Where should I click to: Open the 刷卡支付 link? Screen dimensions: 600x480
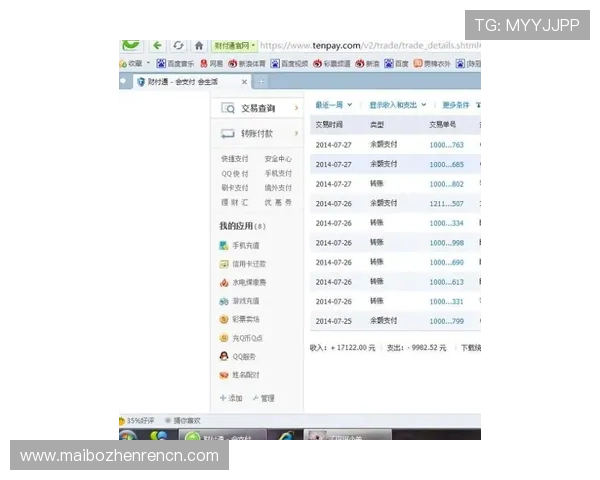click(235, 188)
